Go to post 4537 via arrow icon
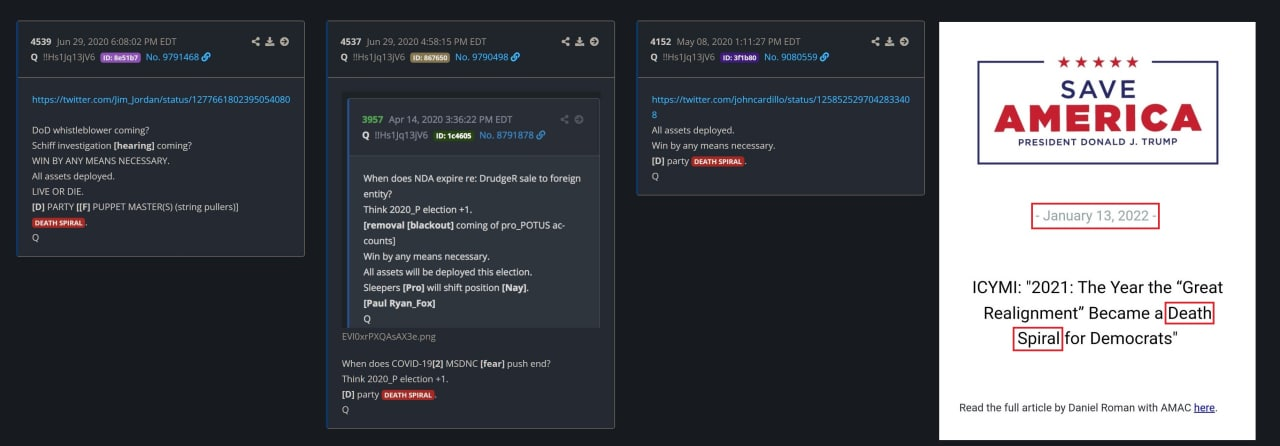Viewport: 1280px width, 446px height. 594,42
